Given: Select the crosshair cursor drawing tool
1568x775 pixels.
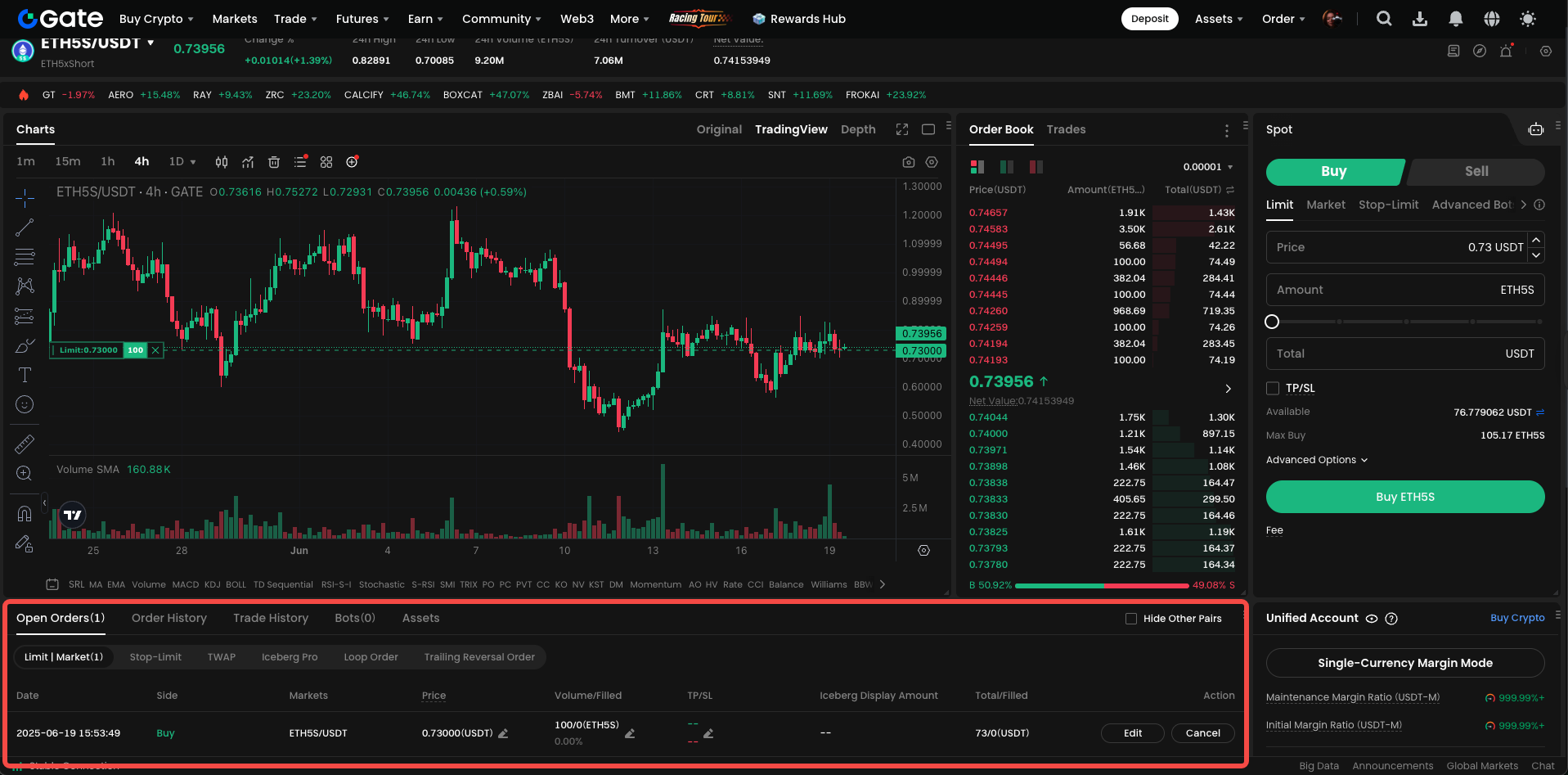Looking at the screenshot, I should point(25,198).
